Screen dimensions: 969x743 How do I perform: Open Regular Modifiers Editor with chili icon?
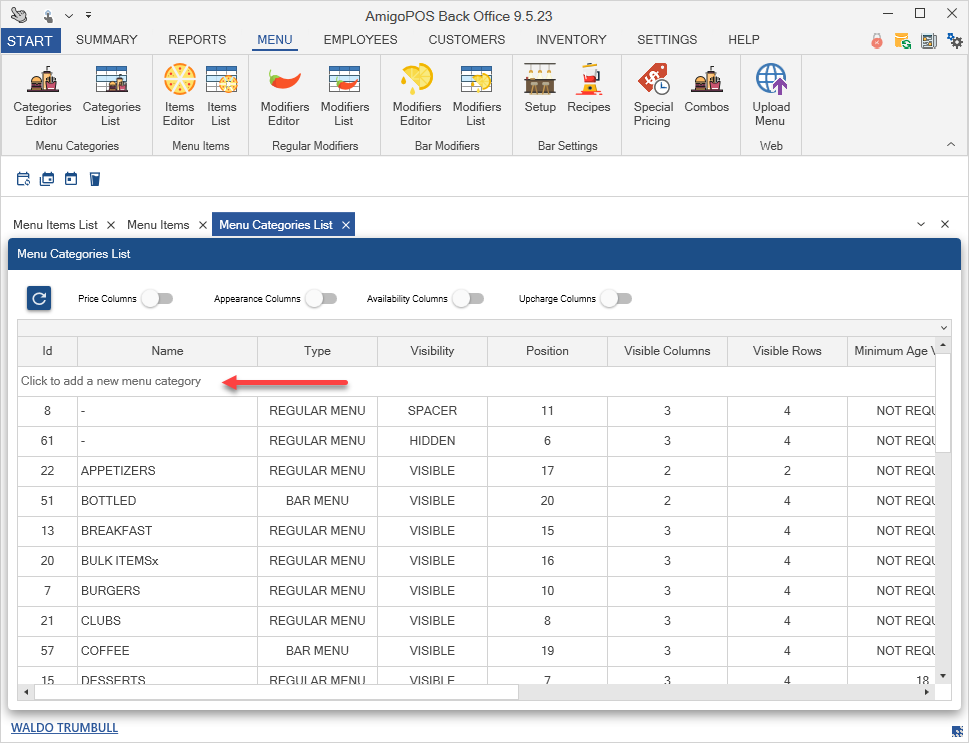pyautogui.click(x=285, y=95)
